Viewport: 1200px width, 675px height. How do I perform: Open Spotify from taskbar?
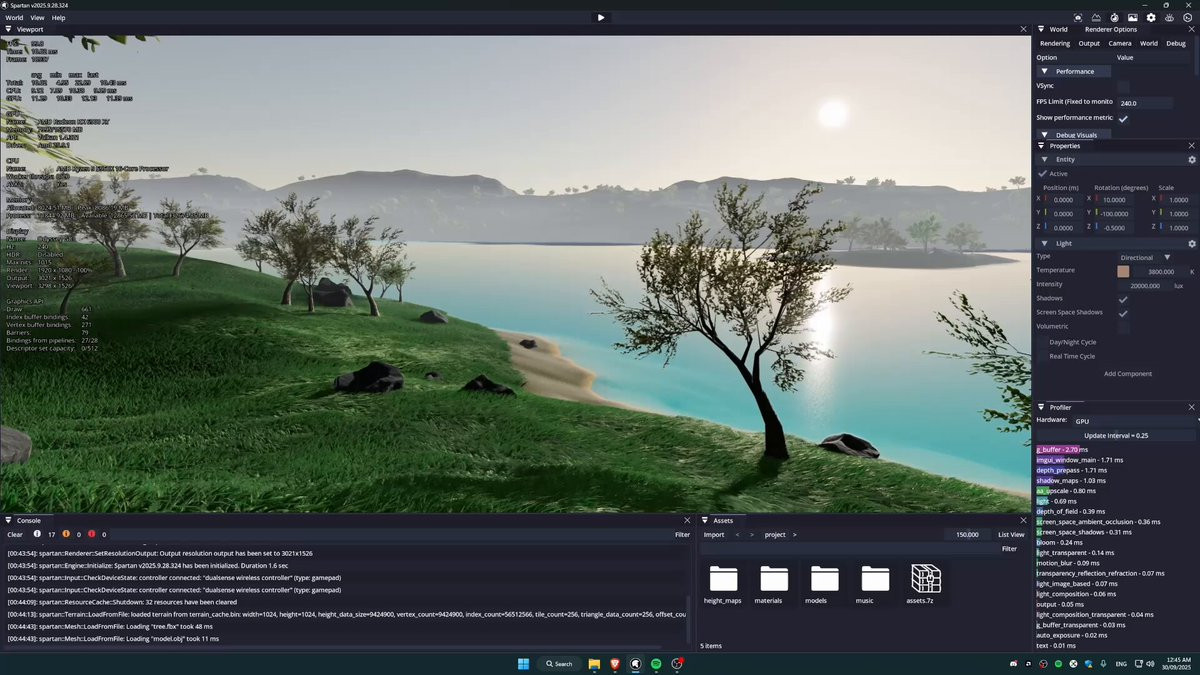click(656, 664)
